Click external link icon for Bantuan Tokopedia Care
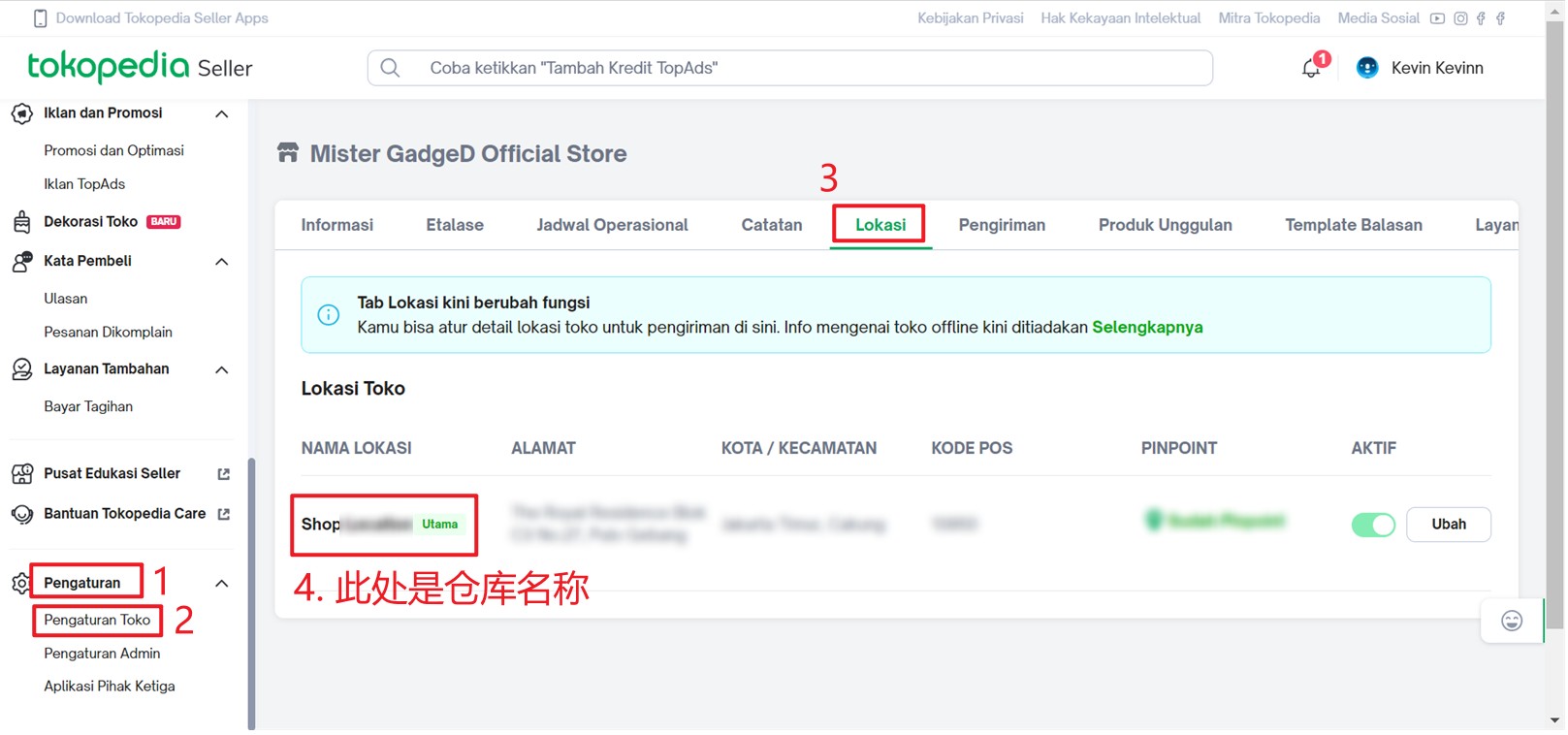This screenshot has width=1568, height=735. point(224,514)
